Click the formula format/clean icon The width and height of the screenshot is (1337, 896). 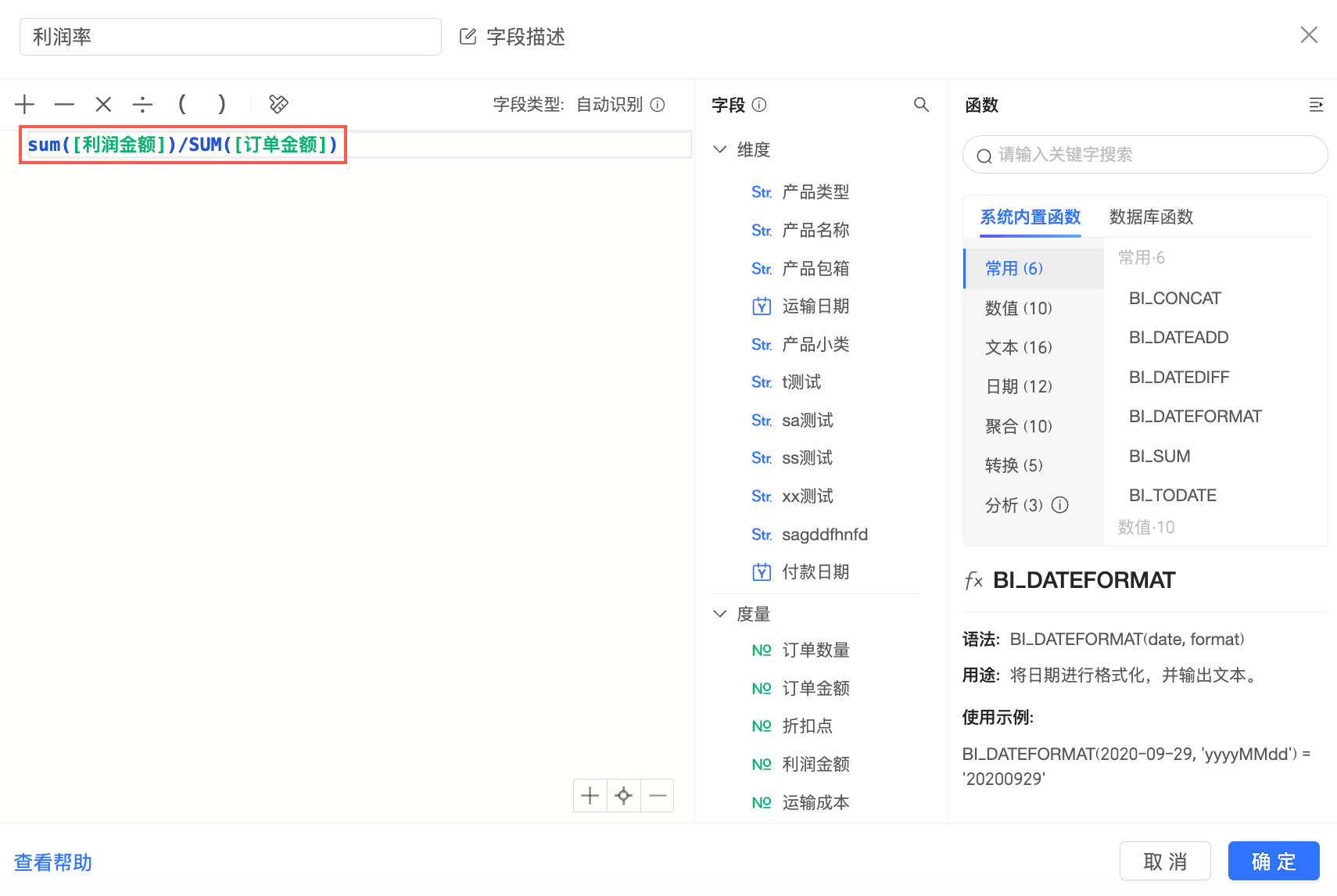click(278, 104)
